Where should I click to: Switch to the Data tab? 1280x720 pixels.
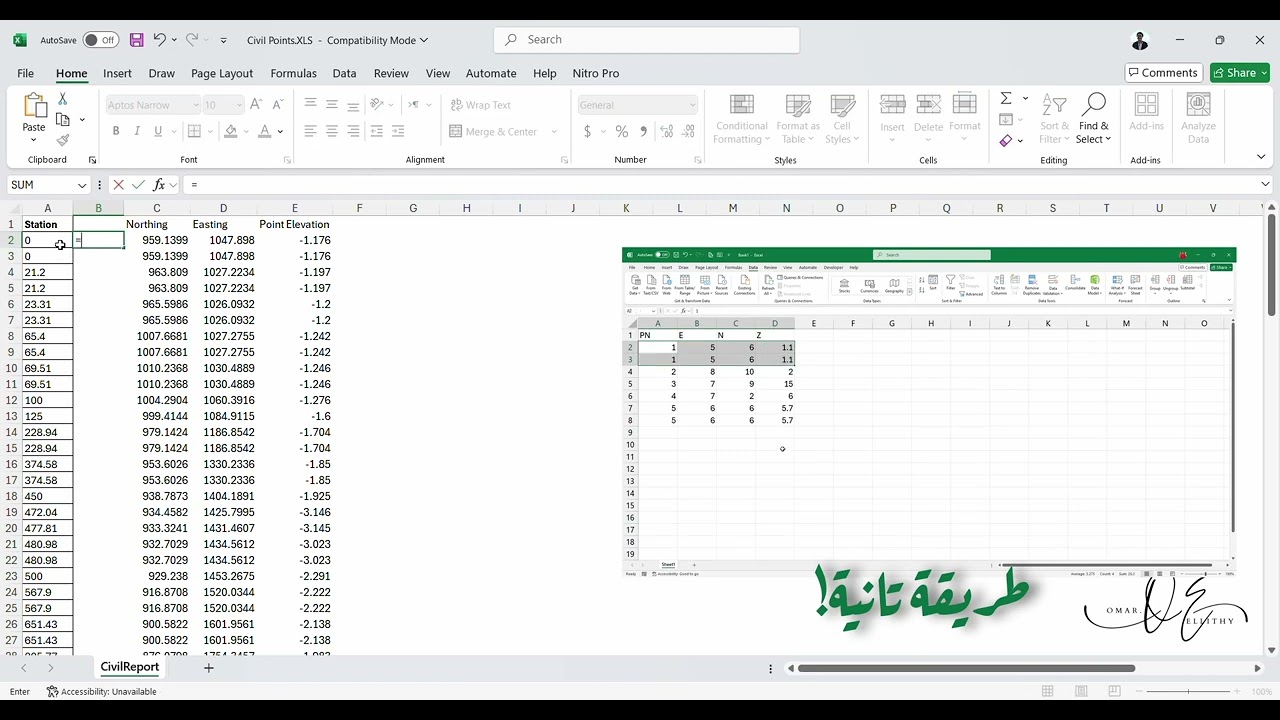[344, 73]
